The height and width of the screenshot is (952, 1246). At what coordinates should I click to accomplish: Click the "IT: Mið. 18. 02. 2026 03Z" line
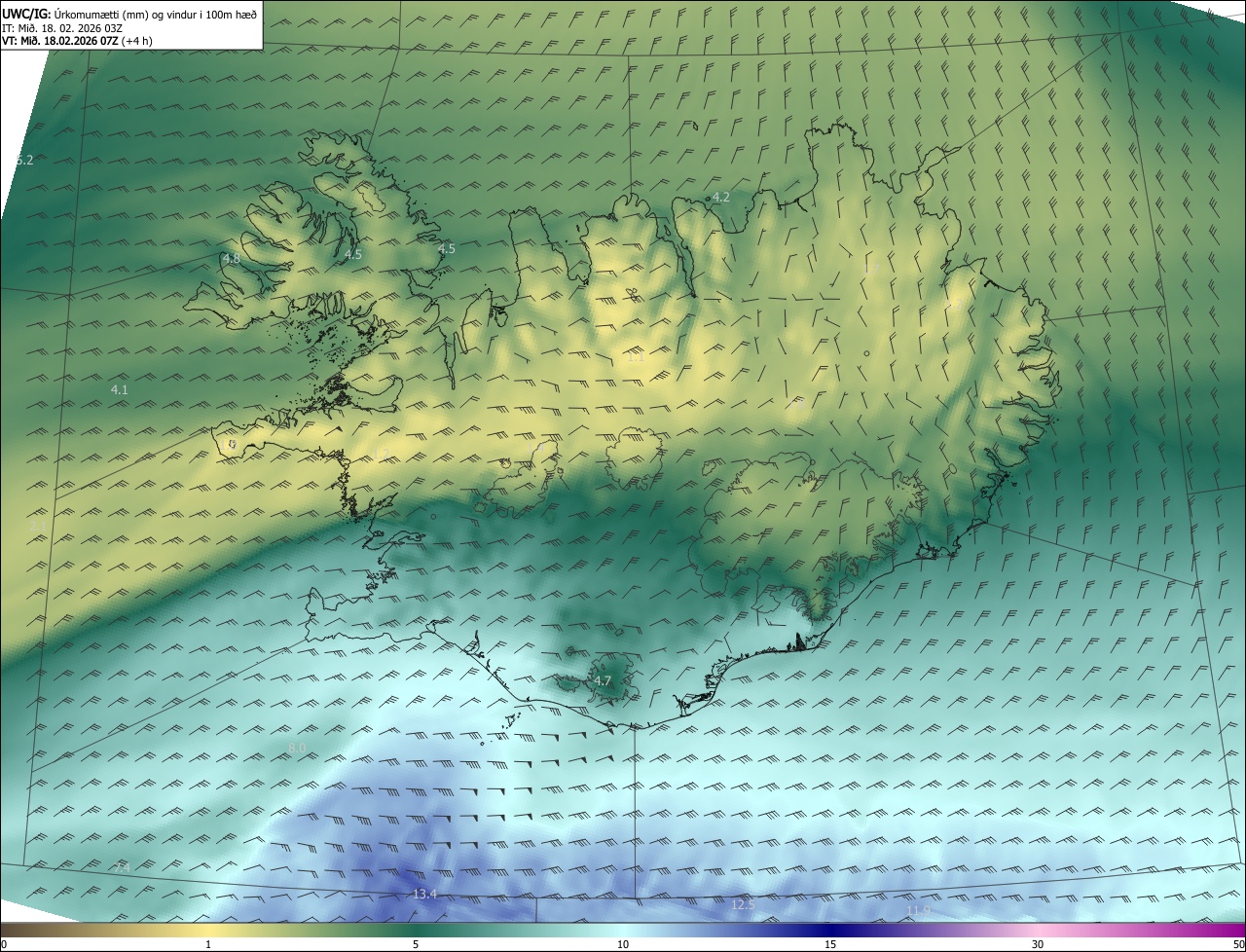[61, 27]
